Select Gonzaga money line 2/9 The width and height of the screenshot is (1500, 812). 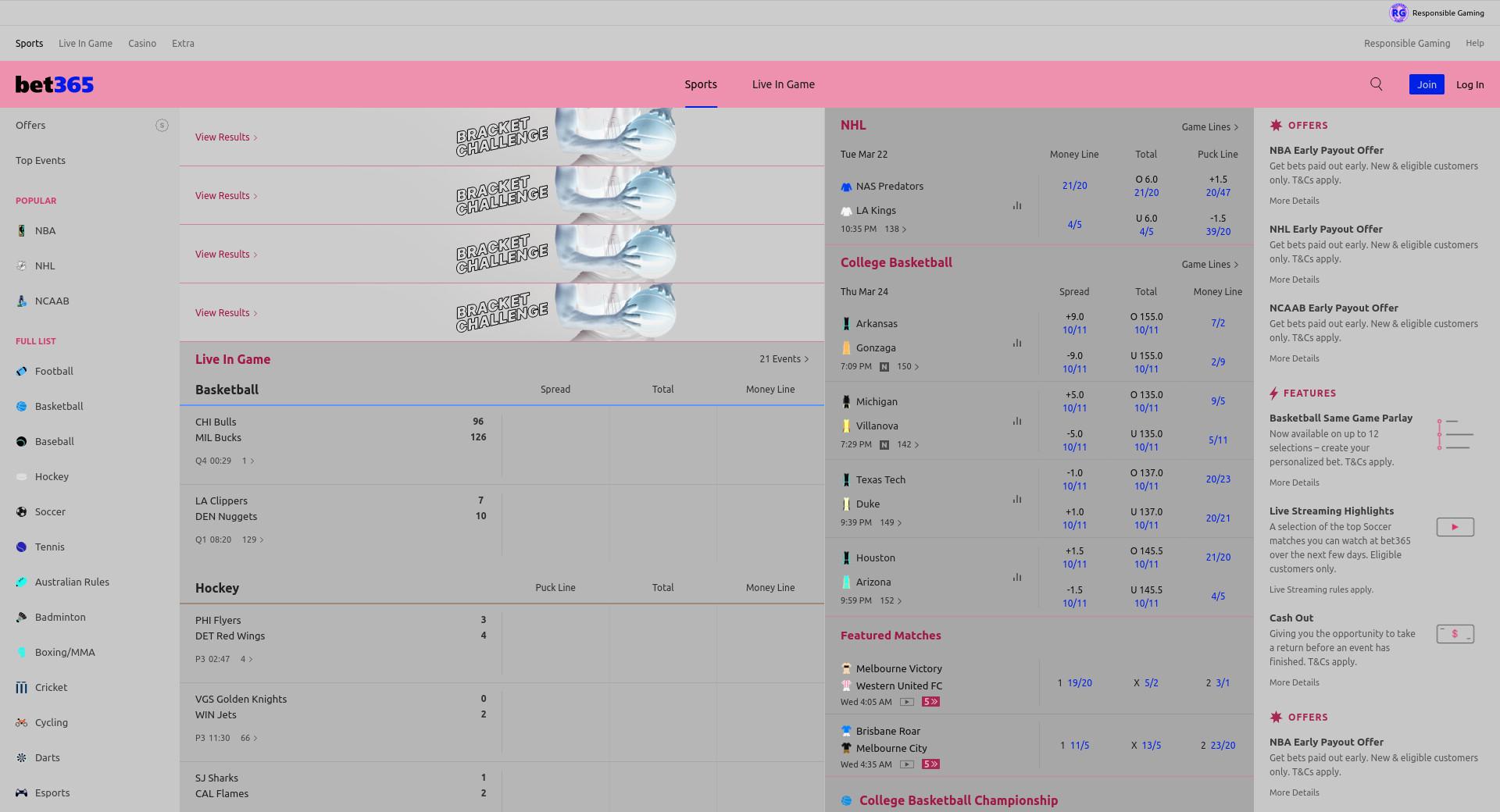click(x=1218, y=362)
